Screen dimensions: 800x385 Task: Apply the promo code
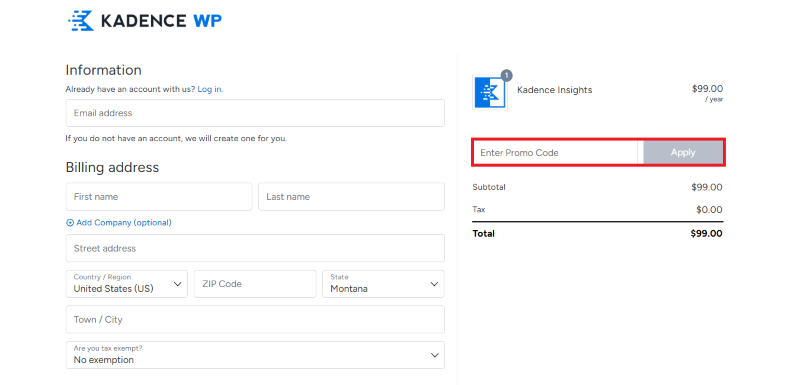683,152
